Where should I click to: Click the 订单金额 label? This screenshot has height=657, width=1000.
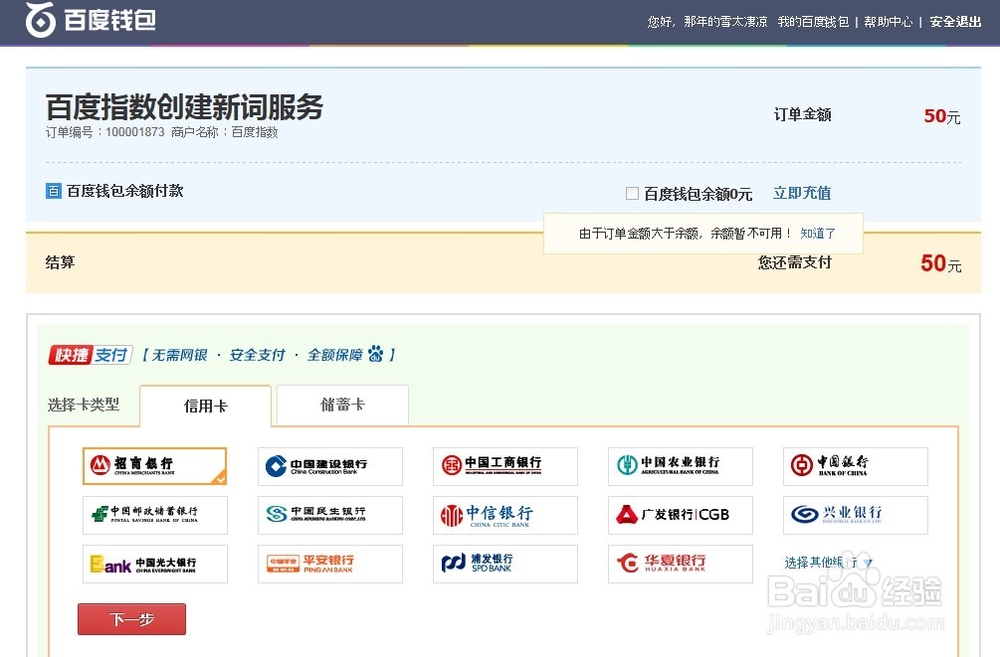802,114
